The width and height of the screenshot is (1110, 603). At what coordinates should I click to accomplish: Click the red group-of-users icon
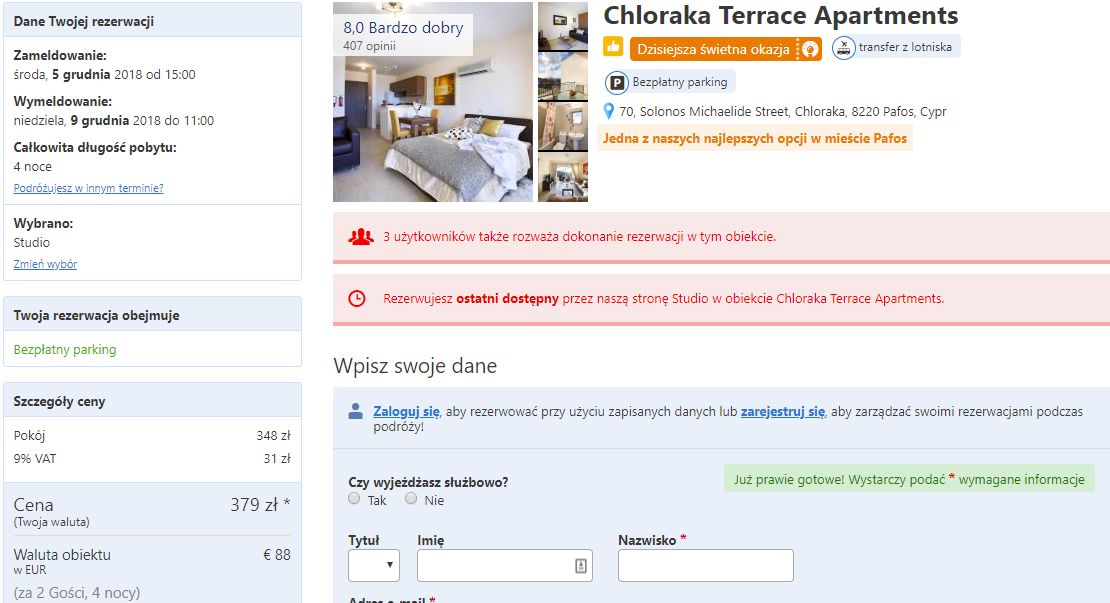(x=360, y=236)
